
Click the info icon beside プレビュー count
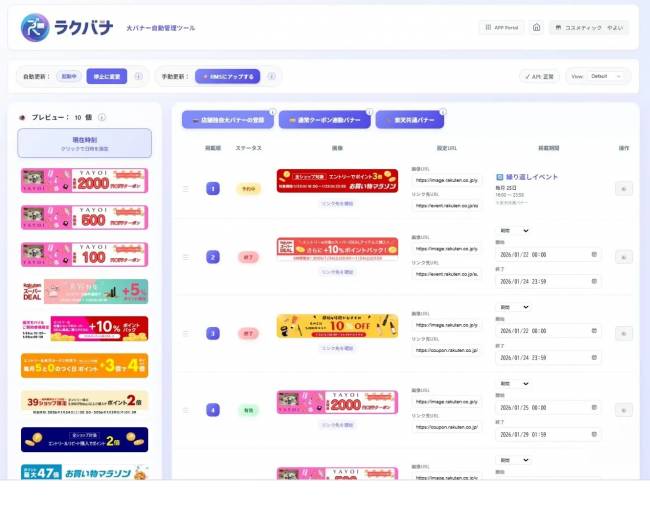pyautogui.click(x=102, y=117)
